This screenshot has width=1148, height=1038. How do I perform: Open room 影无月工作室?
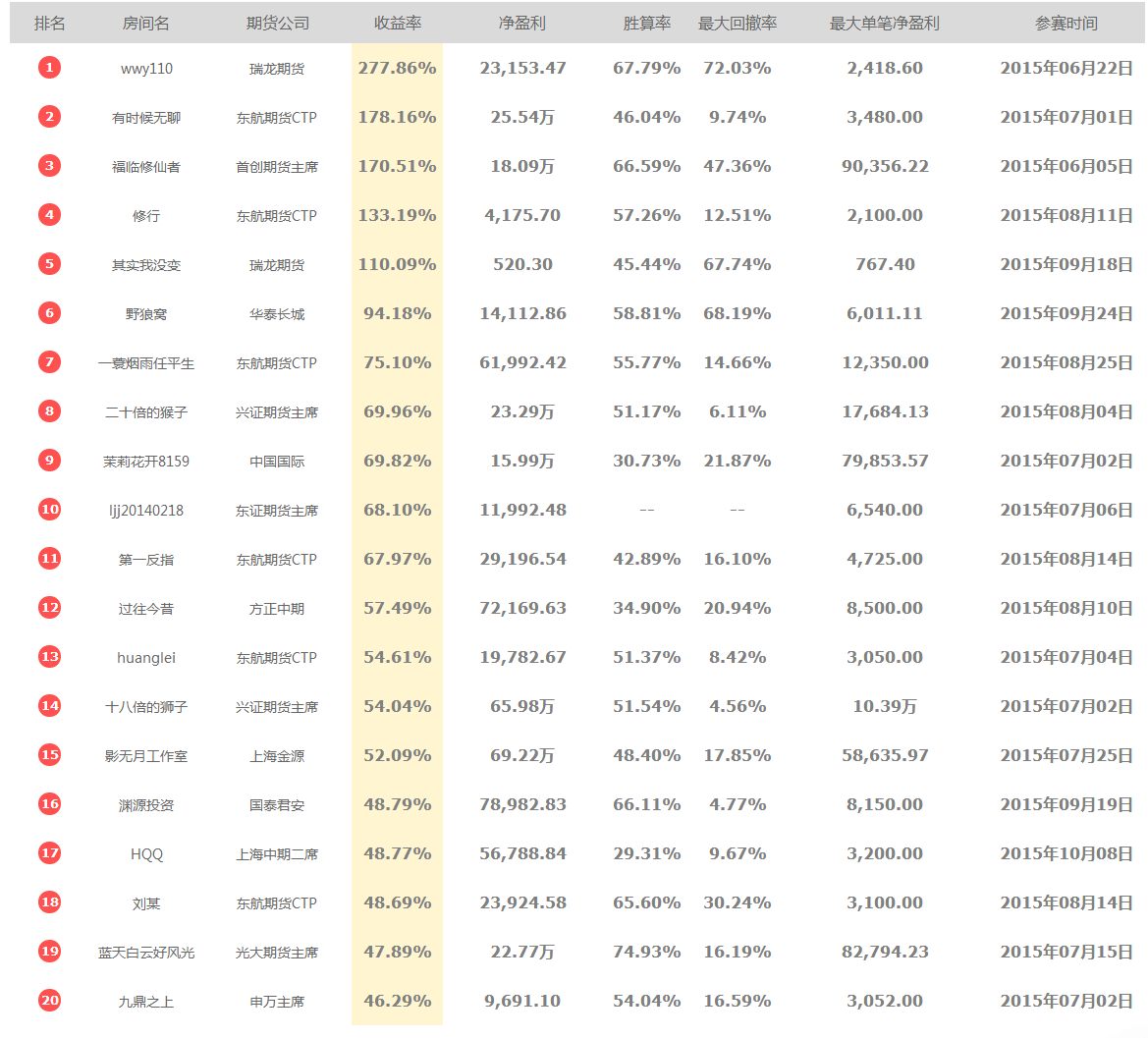pyautogui.click(x=145, y=755)
